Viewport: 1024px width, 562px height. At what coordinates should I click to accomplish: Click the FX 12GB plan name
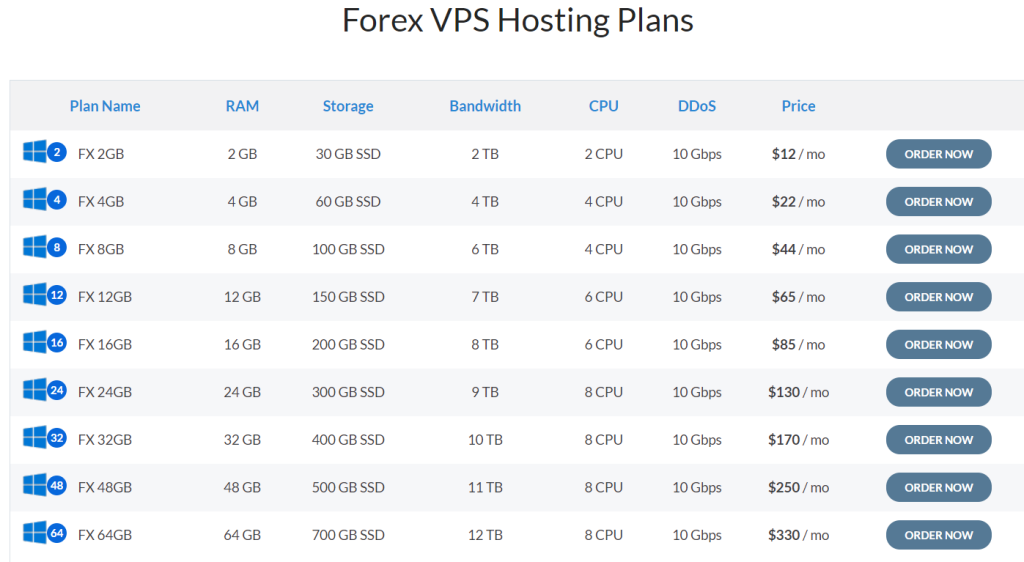click(x=105, y=297)
